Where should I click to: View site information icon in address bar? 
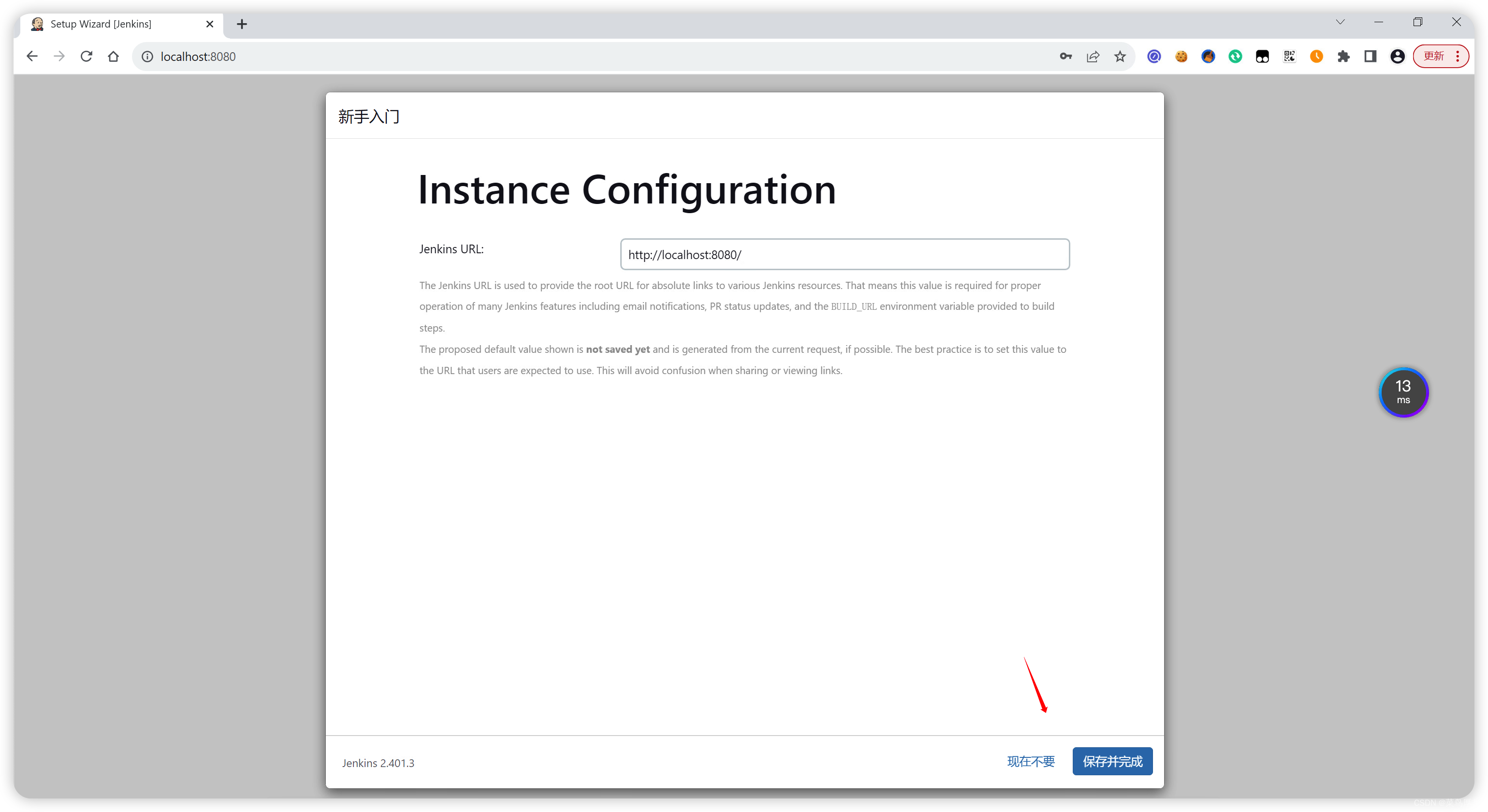147,56
